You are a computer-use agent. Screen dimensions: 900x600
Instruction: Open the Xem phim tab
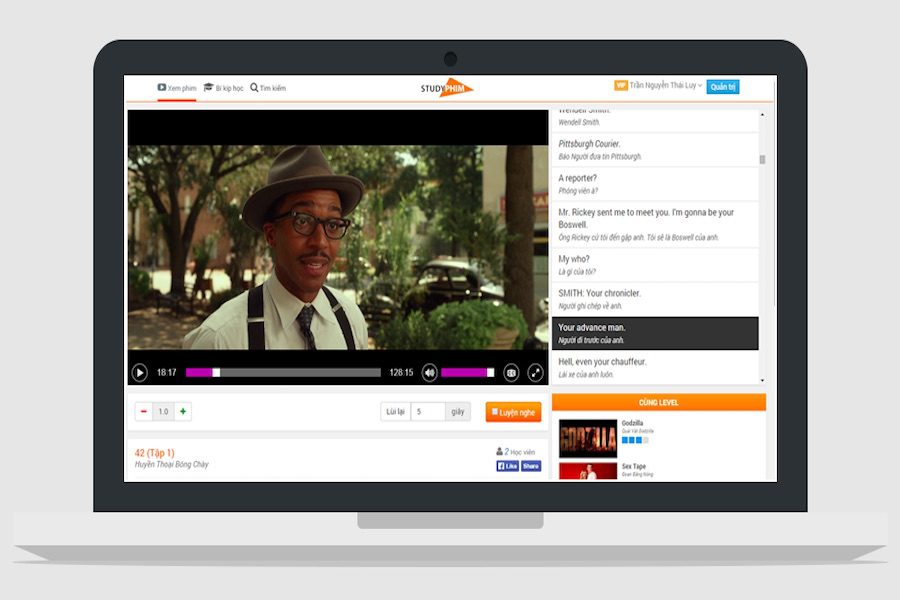coord(177,88)
